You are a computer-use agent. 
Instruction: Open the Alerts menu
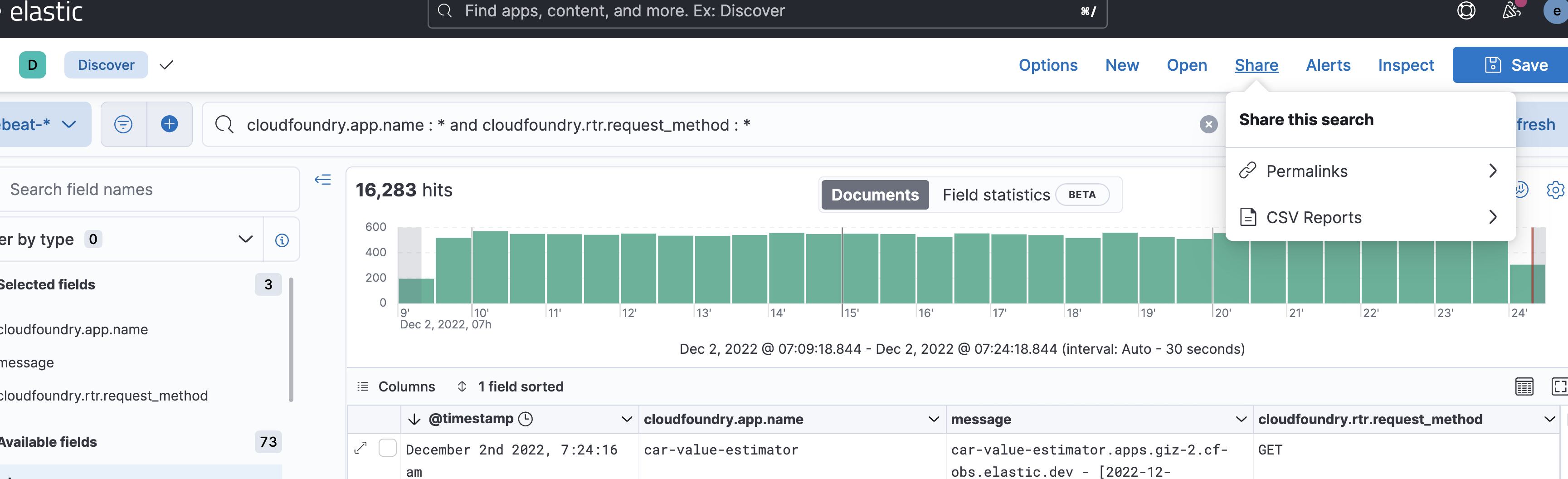[1328, 65]
